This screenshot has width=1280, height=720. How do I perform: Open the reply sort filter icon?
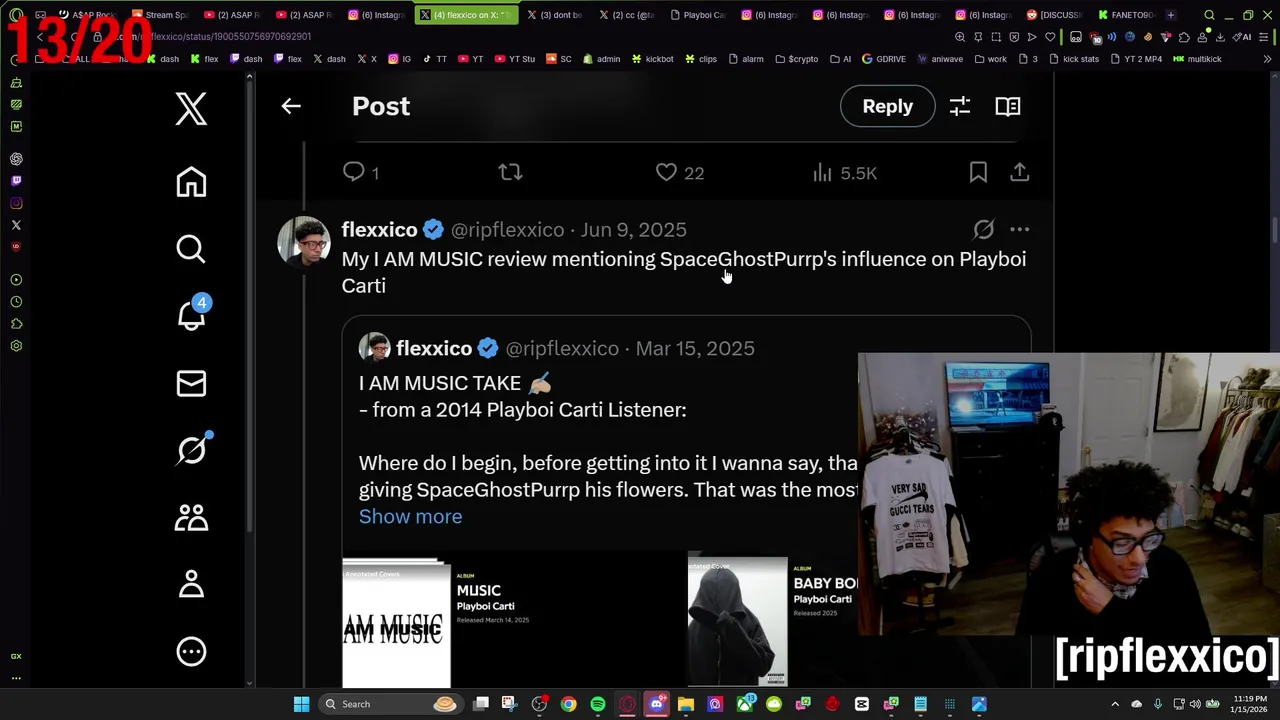[960, 106]
